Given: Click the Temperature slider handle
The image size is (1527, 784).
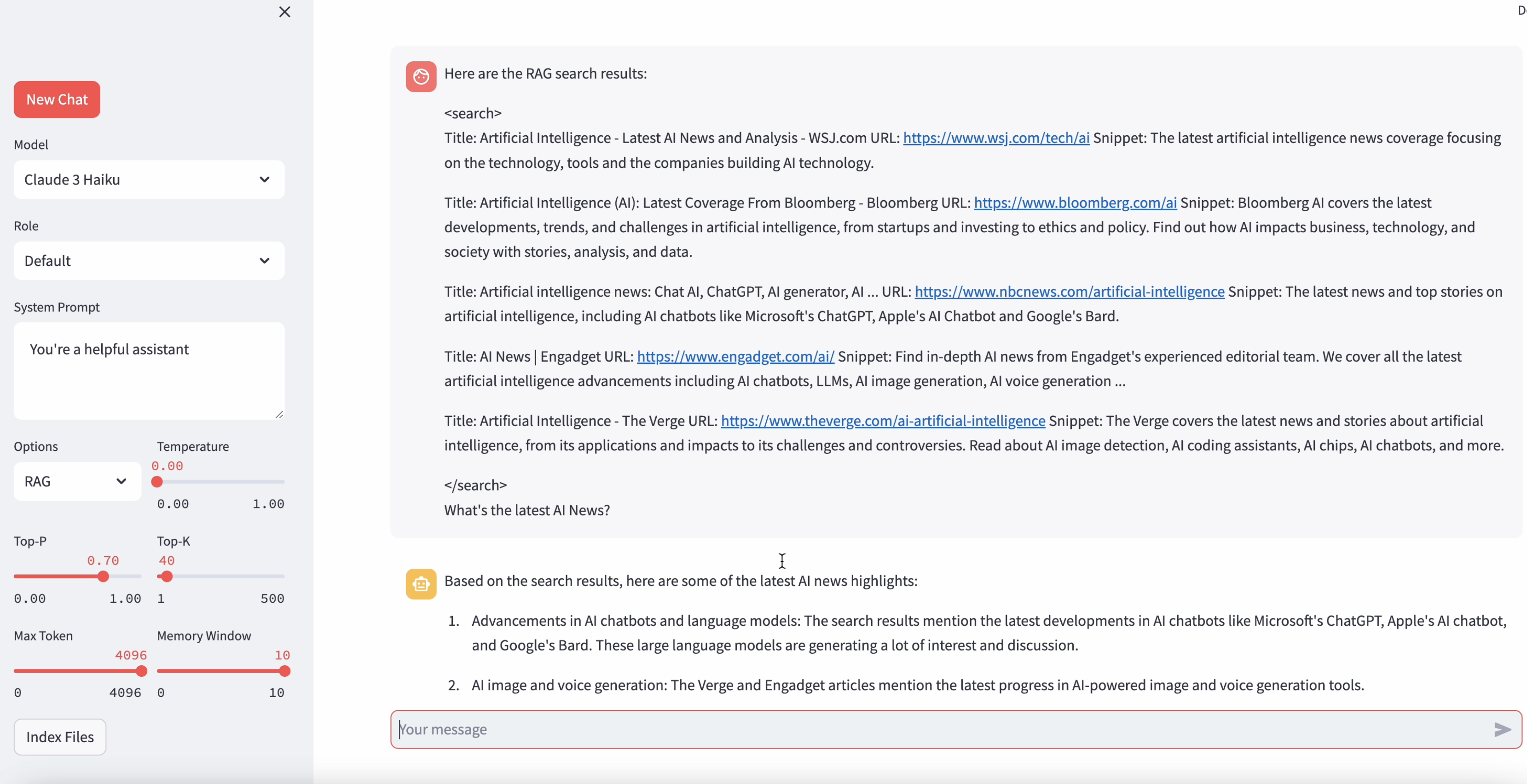Looking at the screenshot, I should 157,482.
